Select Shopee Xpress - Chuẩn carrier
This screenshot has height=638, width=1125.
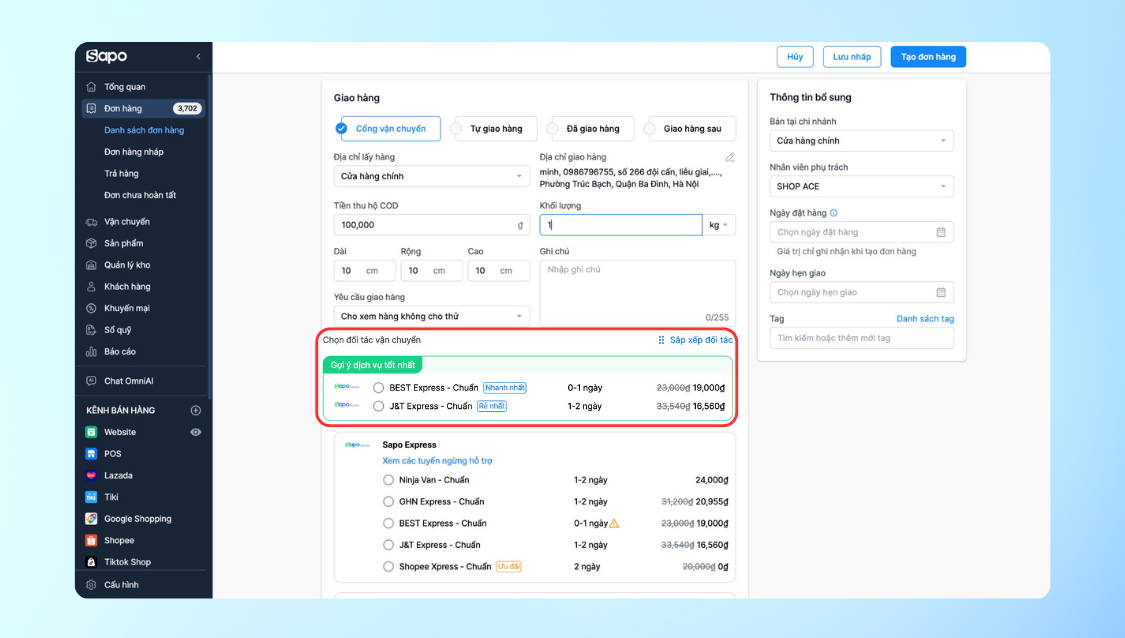388,566
